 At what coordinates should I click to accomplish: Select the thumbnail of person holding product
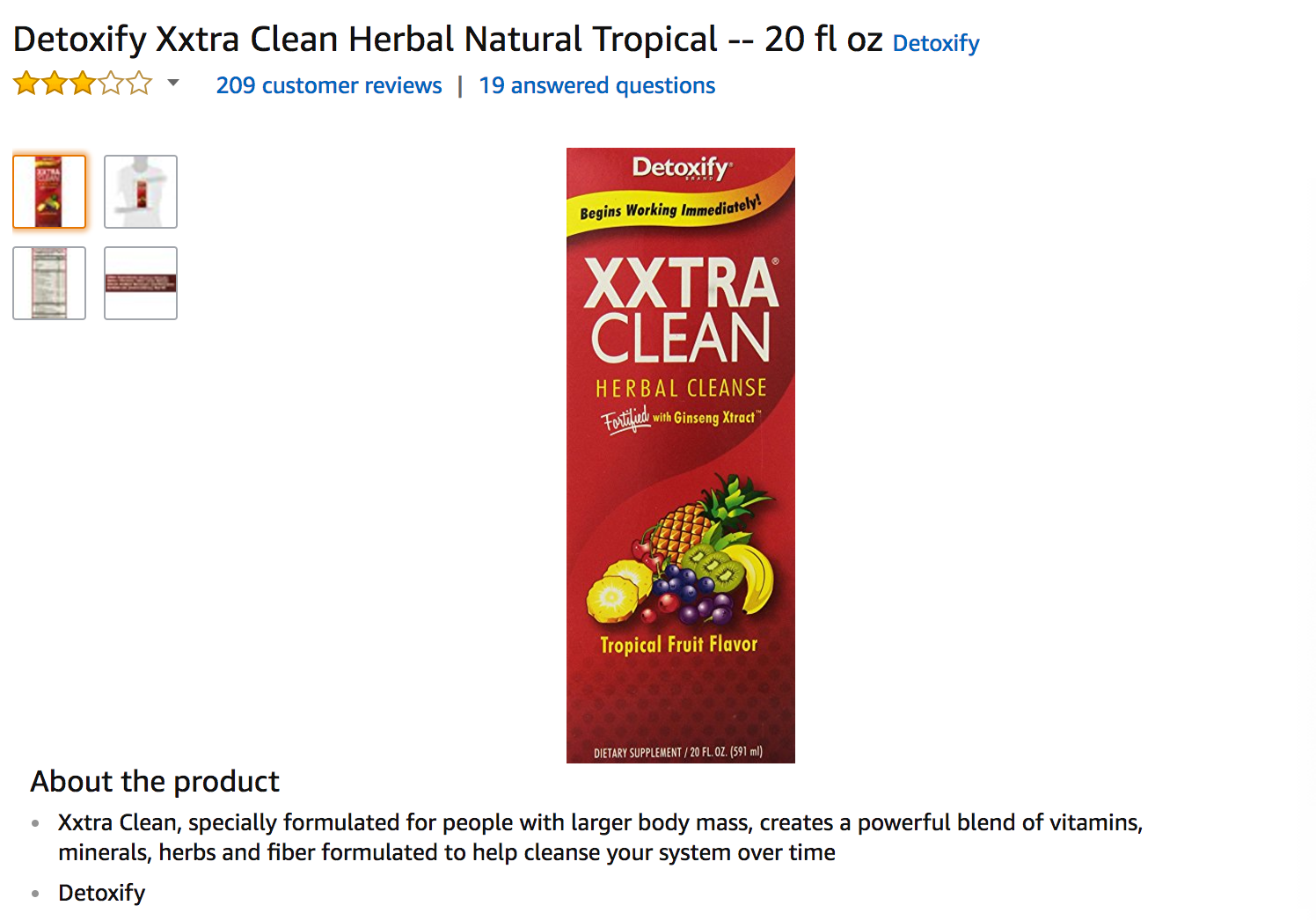(141, 192)
